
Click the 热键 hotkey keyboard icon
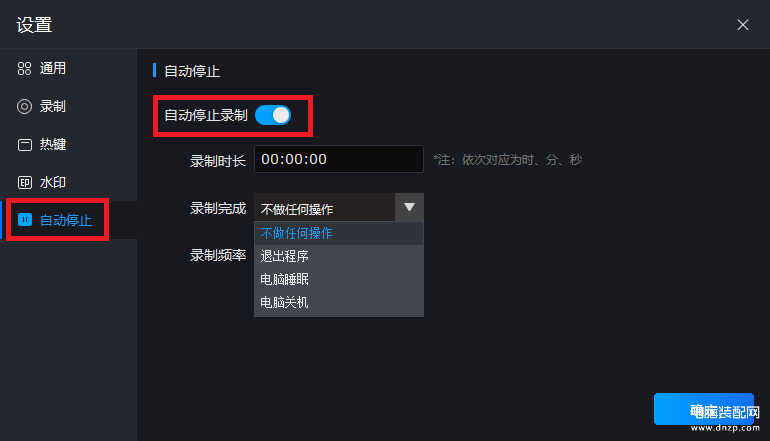(x=25, y=145)
